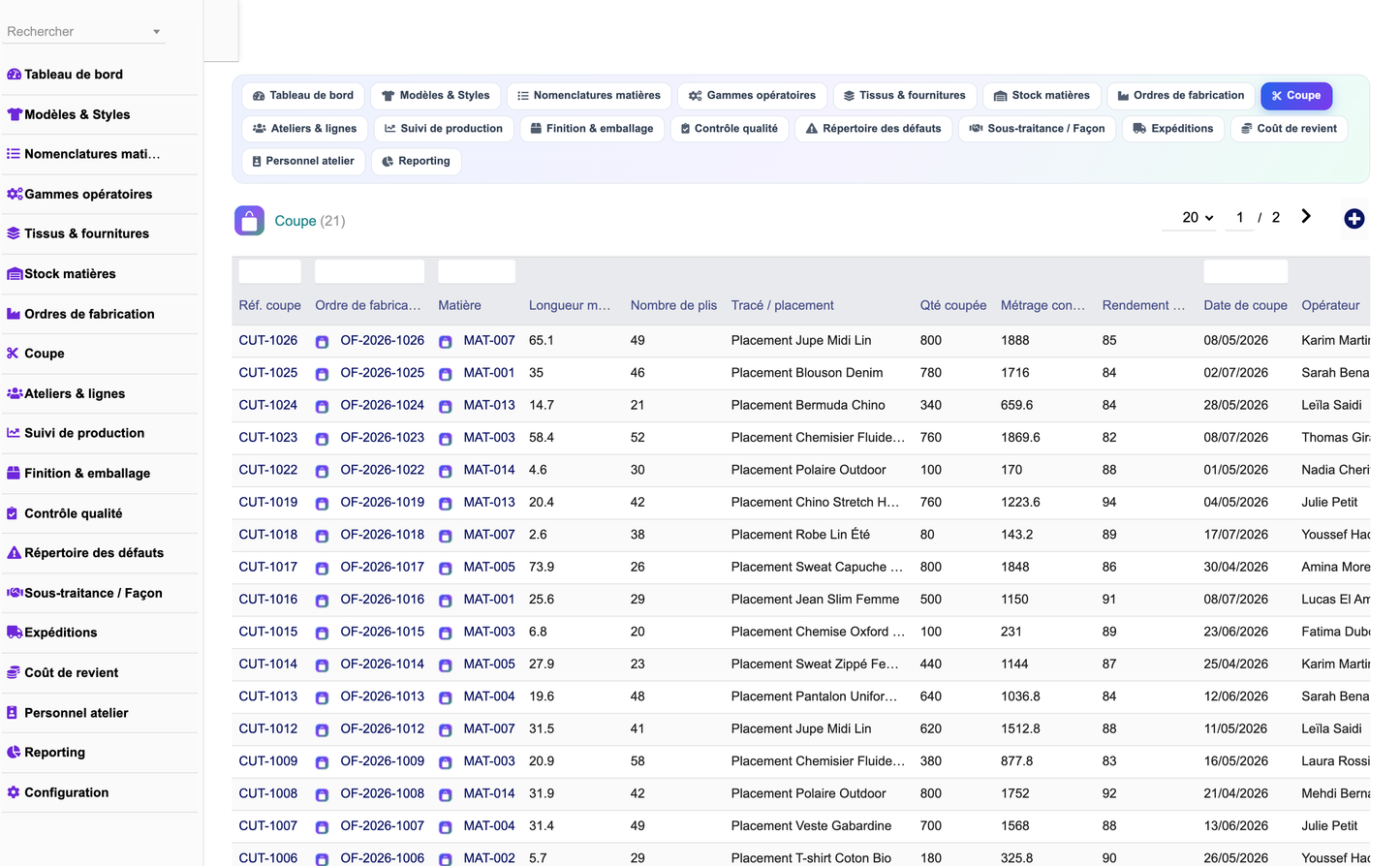This screenshot has height=866, width=1400.
Task: Click the Réf. coupe filter field
Action: click(269, 271)
